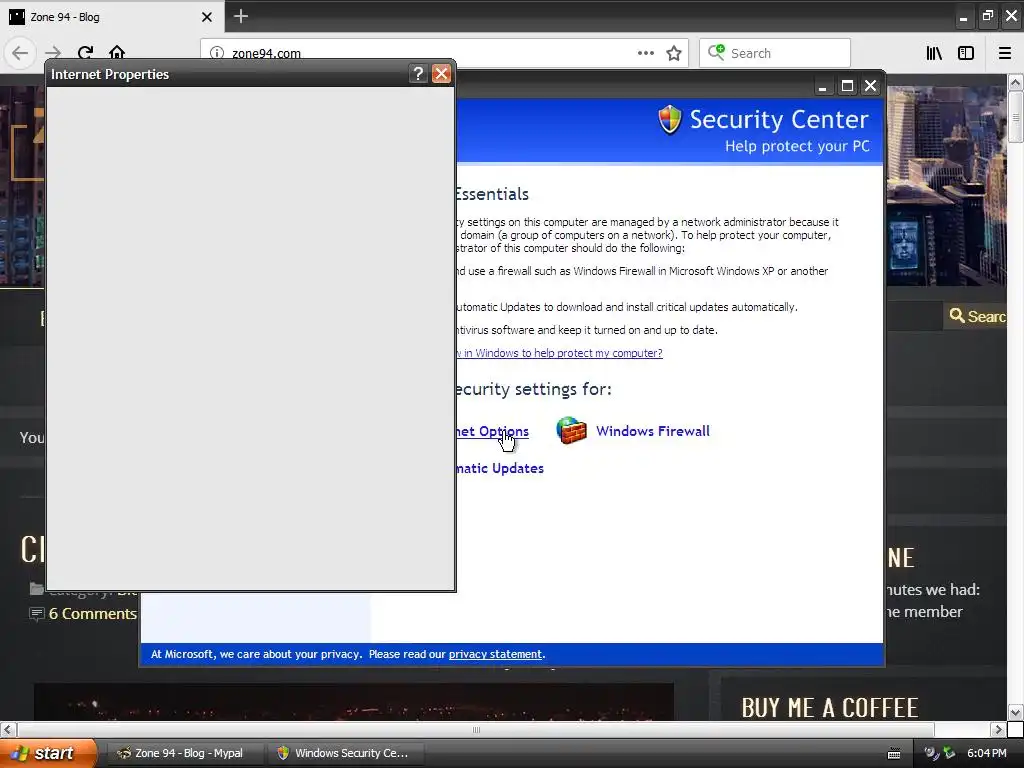Close the Internet Properties dialog
Viewport: 1024px width, 768px height.
(441, 74)
